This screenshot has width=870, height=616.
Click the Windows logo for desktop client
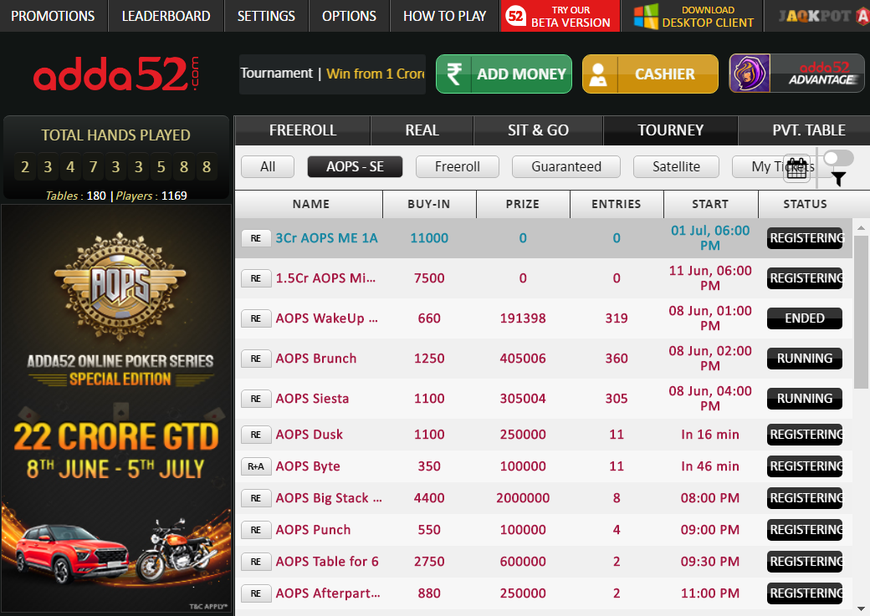tap(646, 16)
